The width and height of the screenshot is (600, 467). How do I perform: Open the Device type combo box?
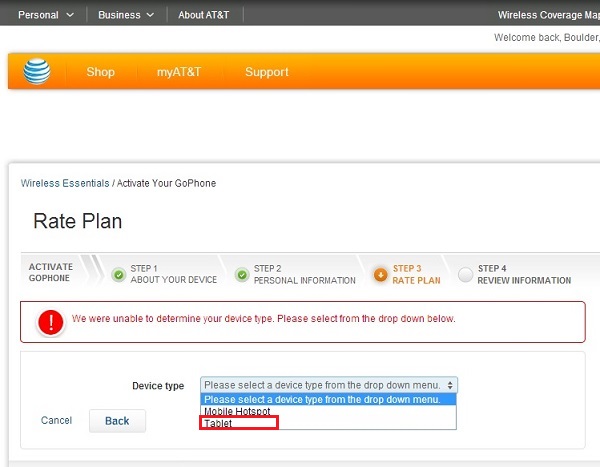(329, 385)
